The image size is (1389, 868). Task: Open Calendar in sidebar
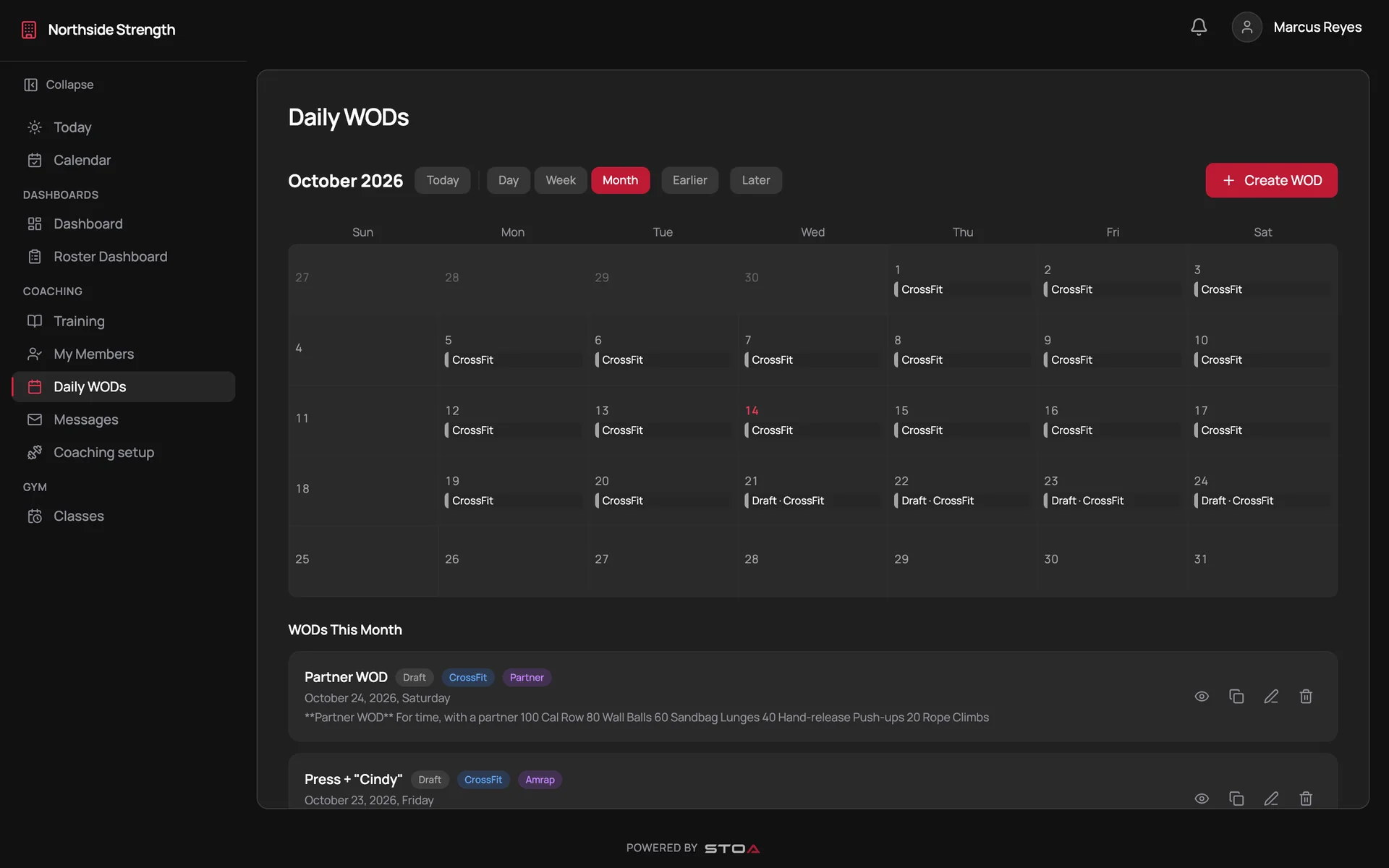tap(123, 160)
